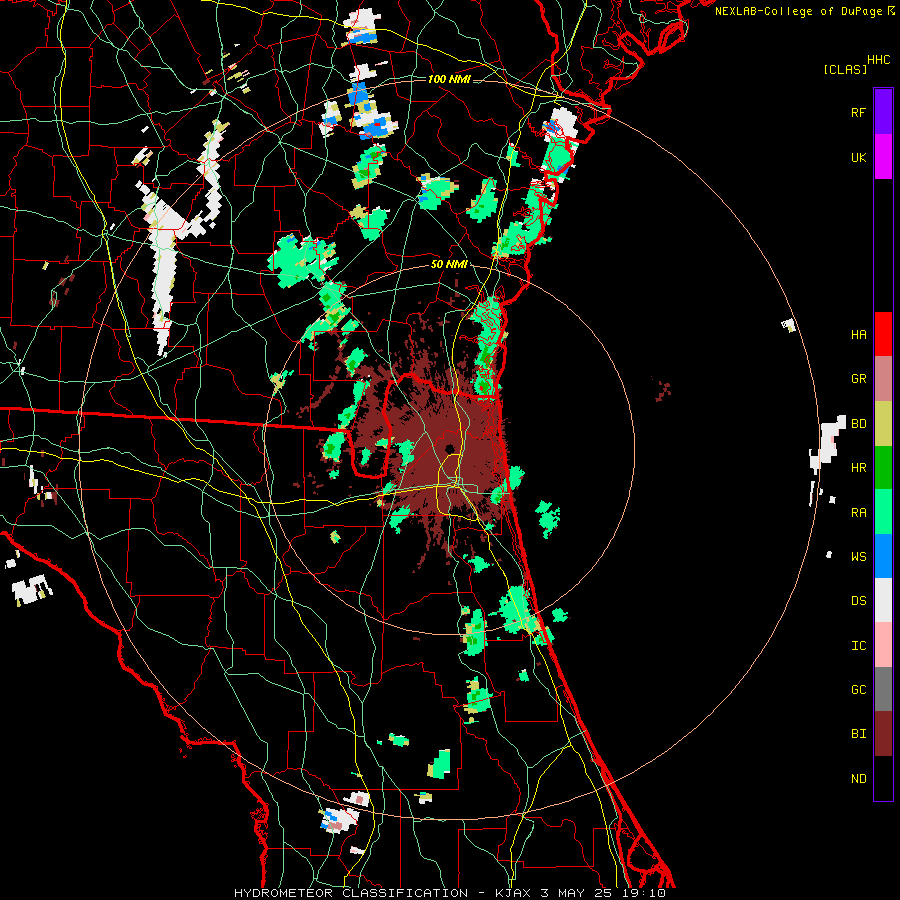This screenshot has width=900, height=900.
Task: Click the RF purple legend swatch
Action: point(883,112)
